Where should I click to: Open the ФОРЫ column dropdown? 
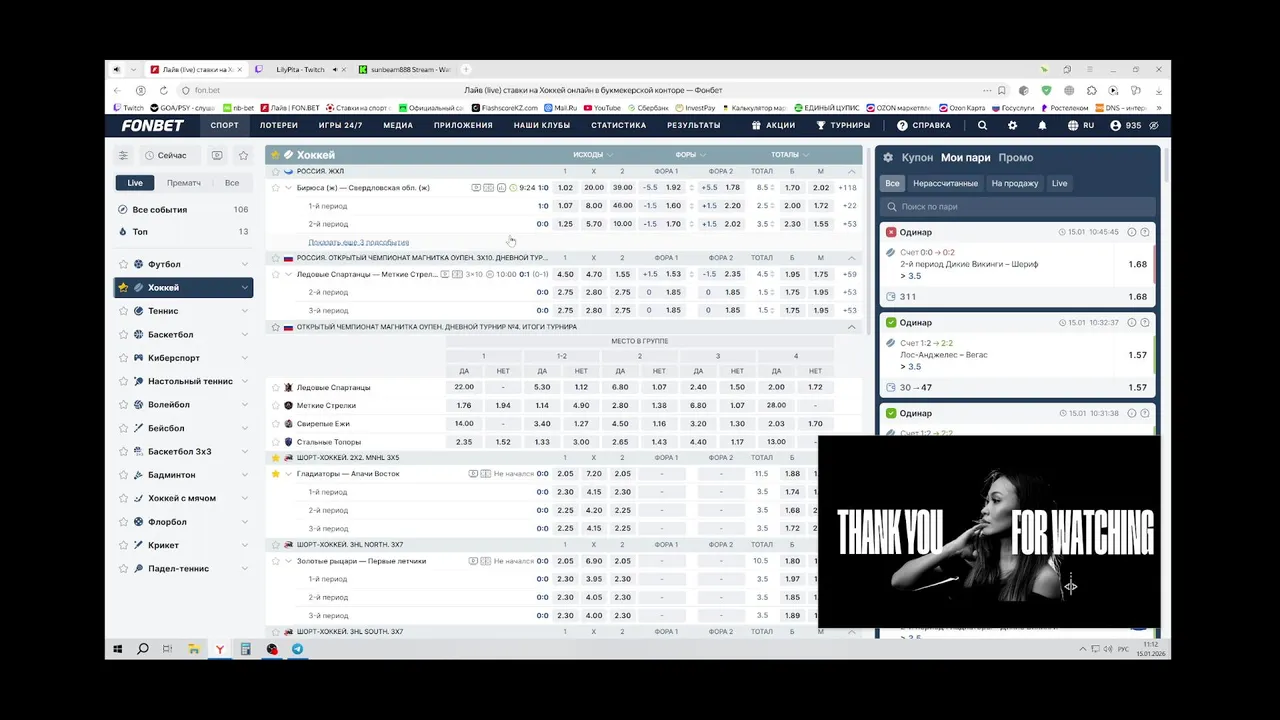691,155
